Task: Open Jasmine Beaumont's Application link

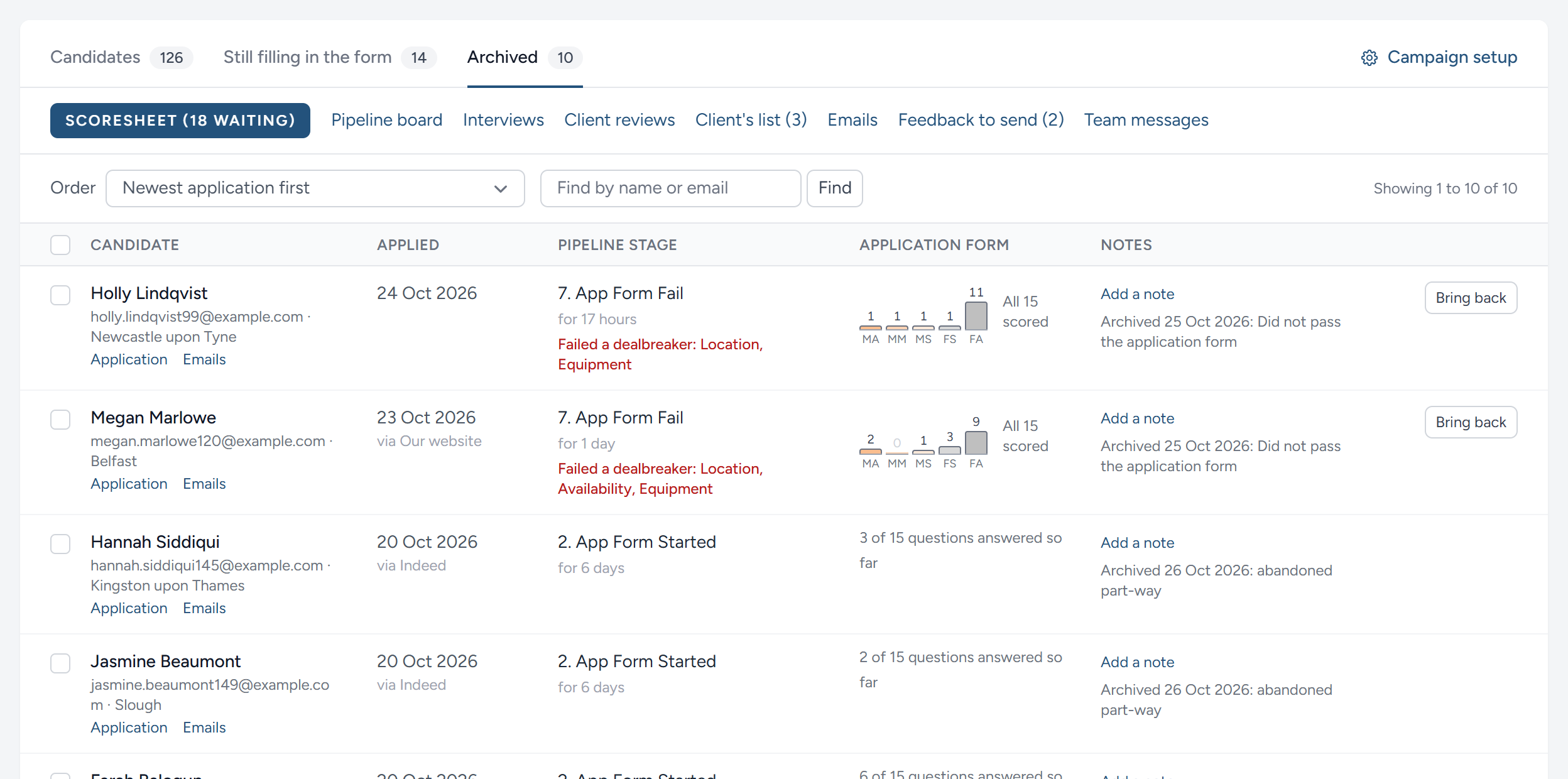Action: tap(129, 727)
